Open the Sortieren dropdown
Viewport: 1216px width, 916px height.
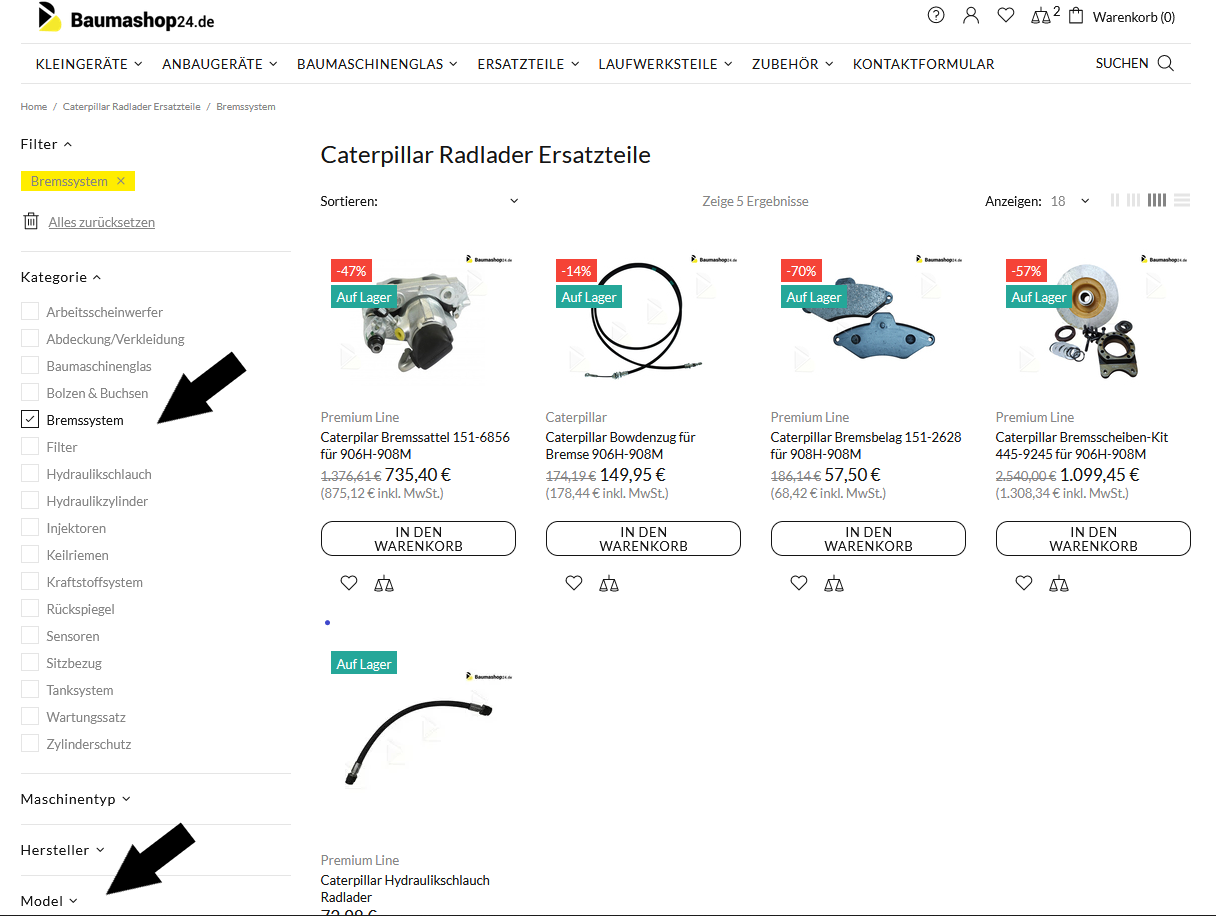(x=420, y=201)
